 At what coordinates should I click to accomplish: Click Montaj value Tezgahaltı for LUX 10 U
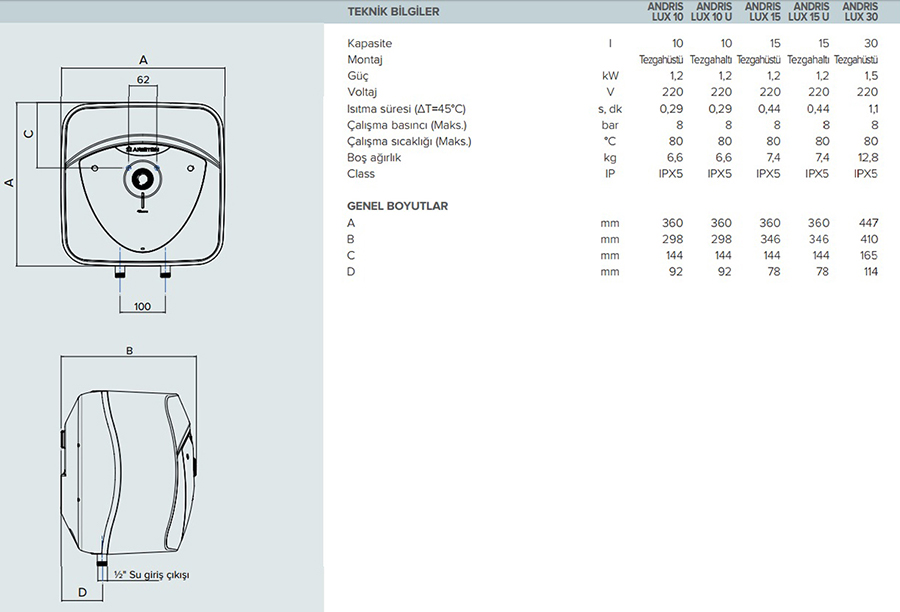[711, 60]
